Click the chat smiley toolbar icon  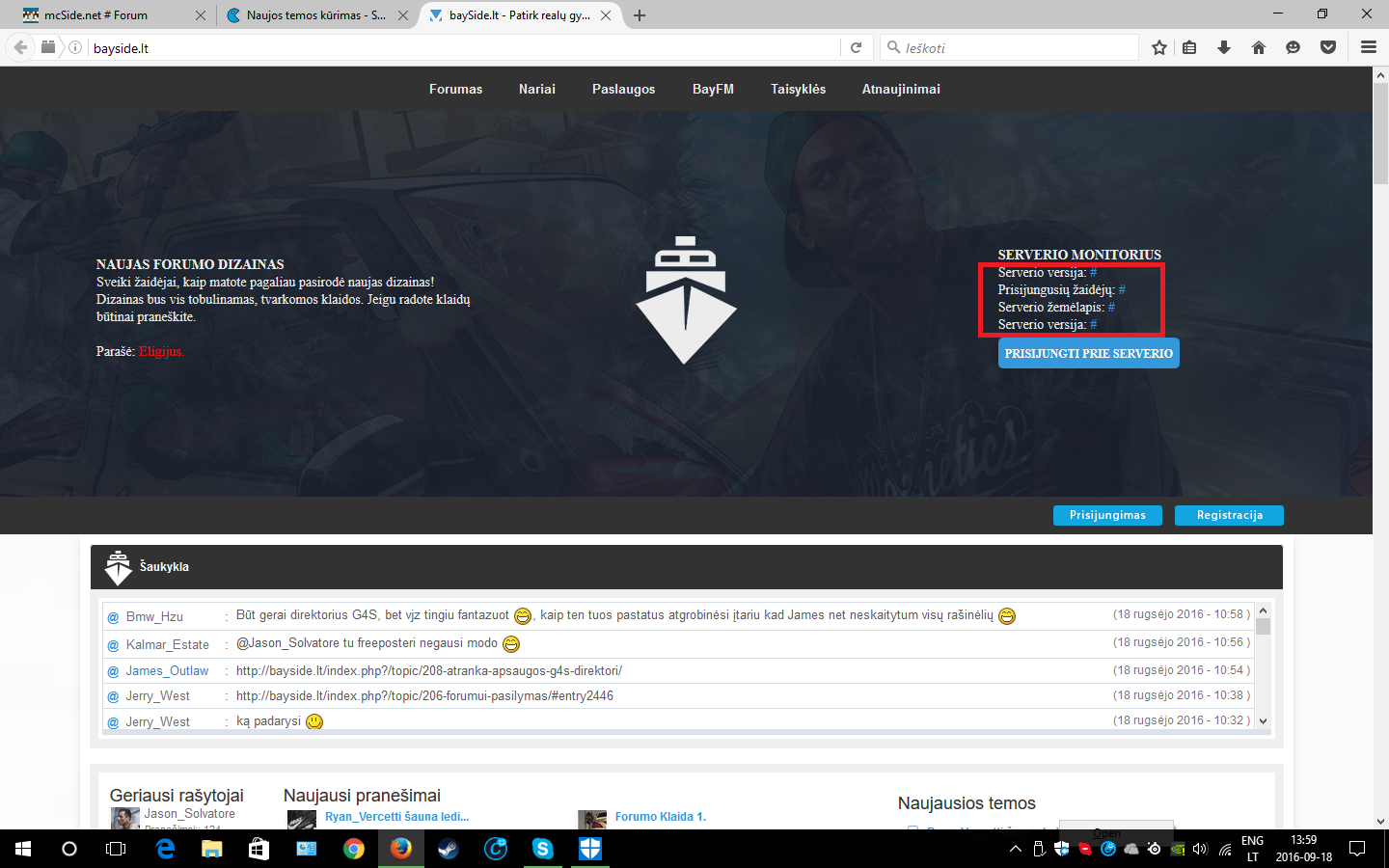(1294, 47)
